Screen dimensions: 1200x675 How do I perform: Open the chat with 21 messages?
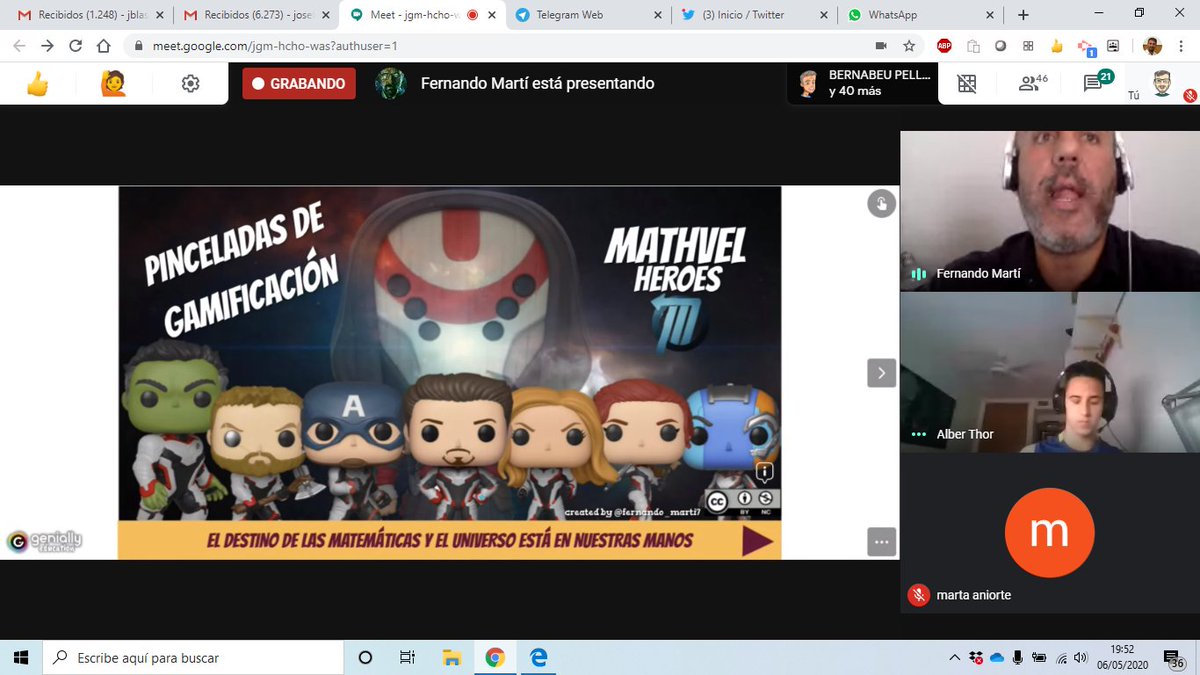1098,84
